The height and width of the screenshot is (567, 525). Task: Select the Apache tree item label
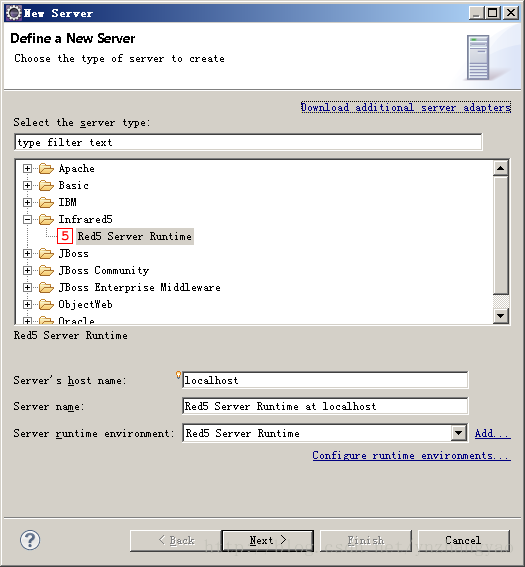77,169
